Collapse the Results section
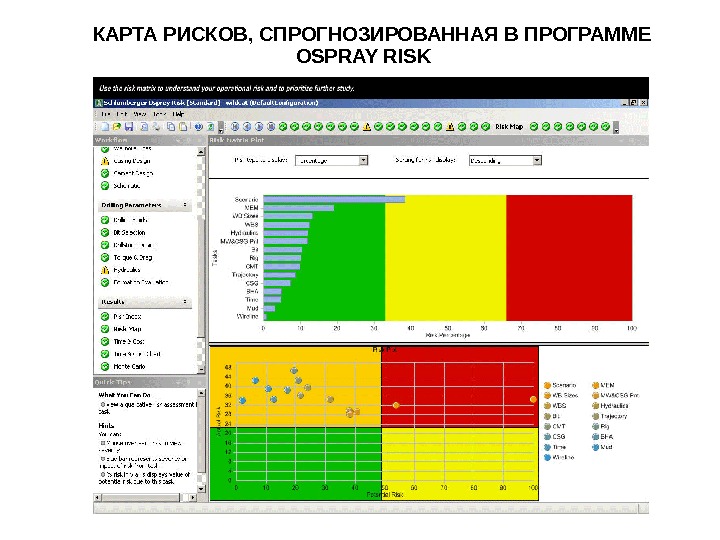The height and width of the screenshot is (540, 720). (185, 302)
